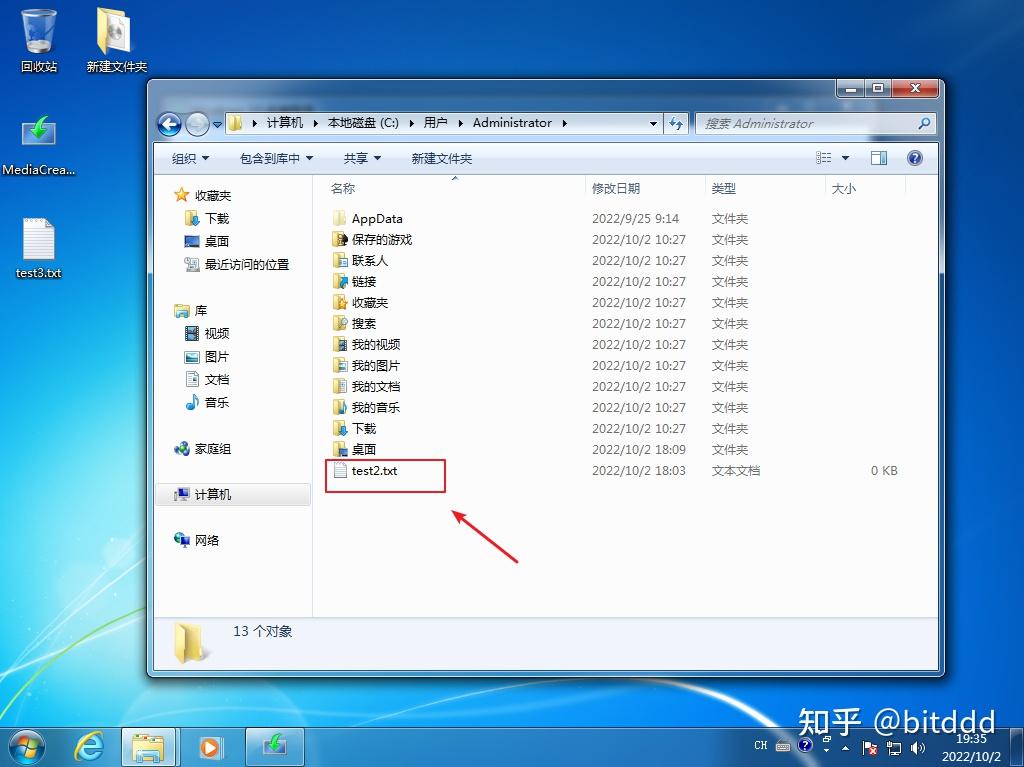Open the MediaCreationTool shortcut on the desktop
Image resolution: width=1024 pixels, height=767 pixels.
coord(37,135)
